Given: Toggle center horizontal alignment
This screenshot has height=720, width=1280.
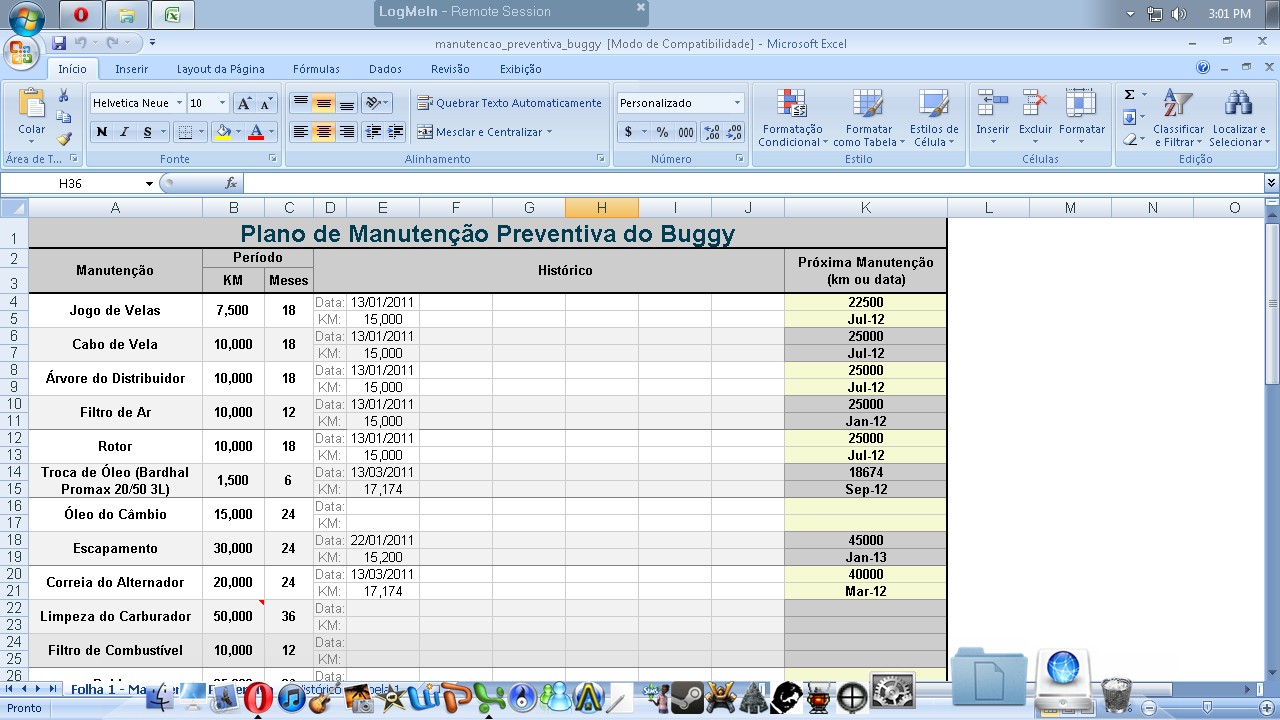Looking at the screenshot, I should pyautogui.click(x=323, y=132).
